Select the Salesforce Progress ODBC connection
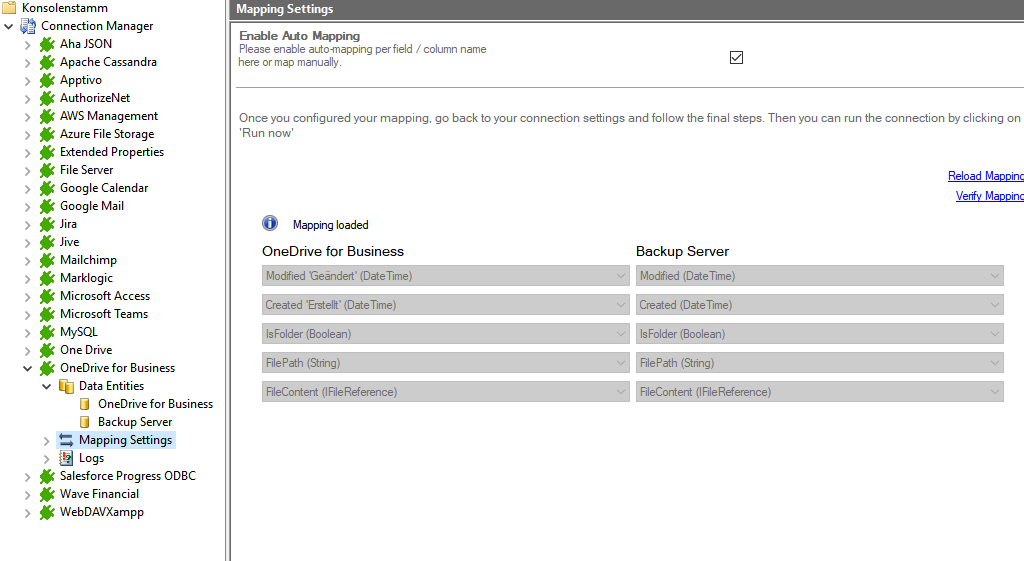The width and height of the screenshot is (1024, 561). coord(127,476)
